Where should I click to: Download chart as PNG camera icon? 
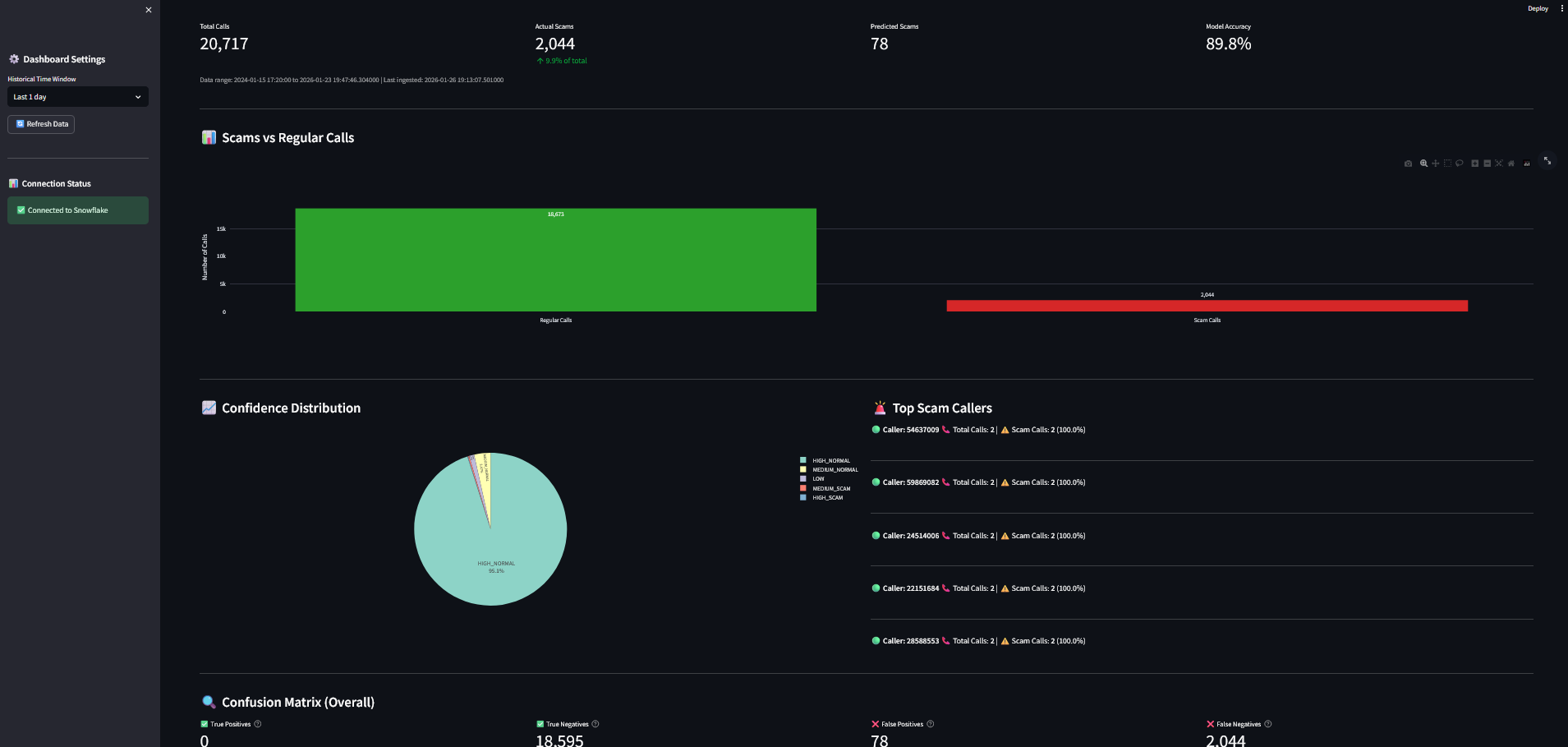pos(1408,164)
